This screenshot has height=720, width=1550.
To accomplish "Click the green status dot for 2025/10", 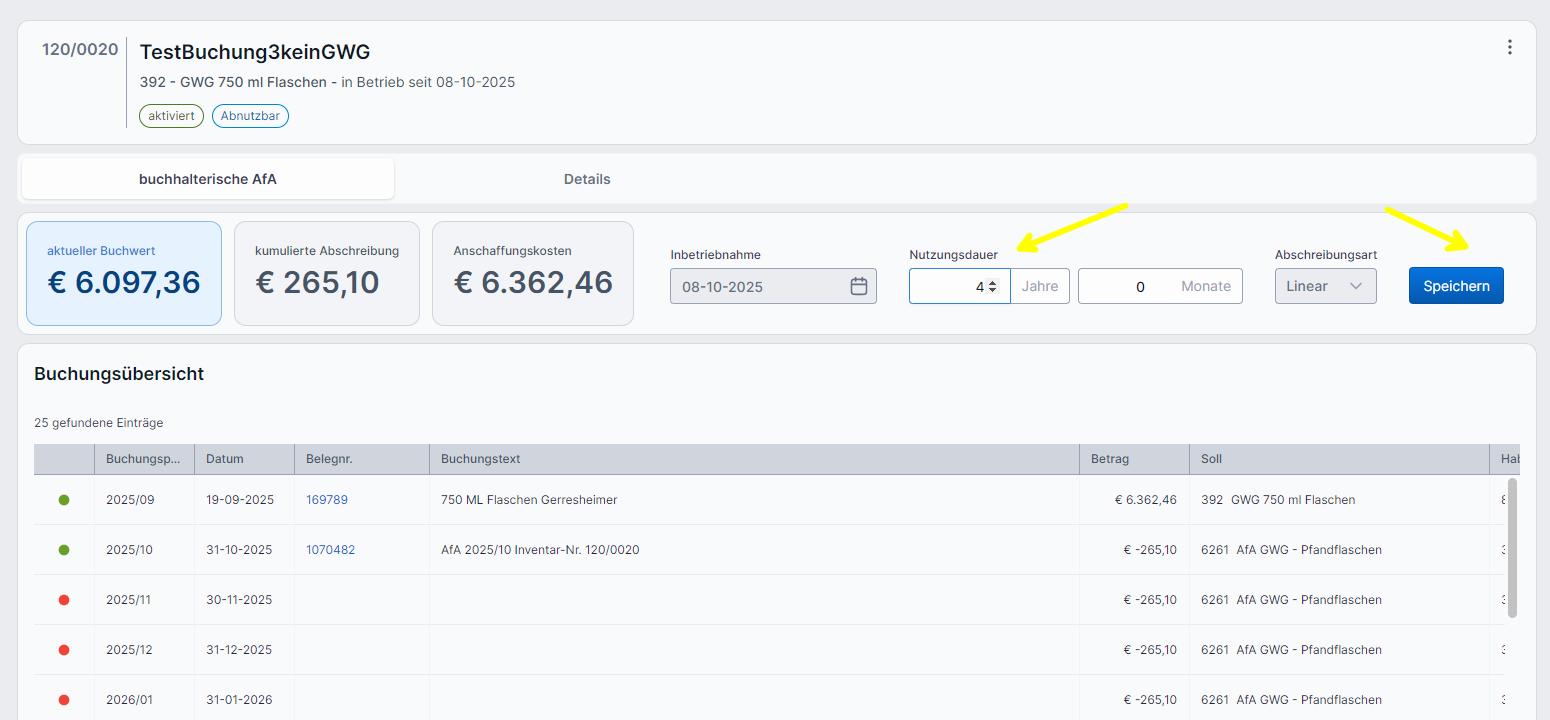I will point(64,550).
